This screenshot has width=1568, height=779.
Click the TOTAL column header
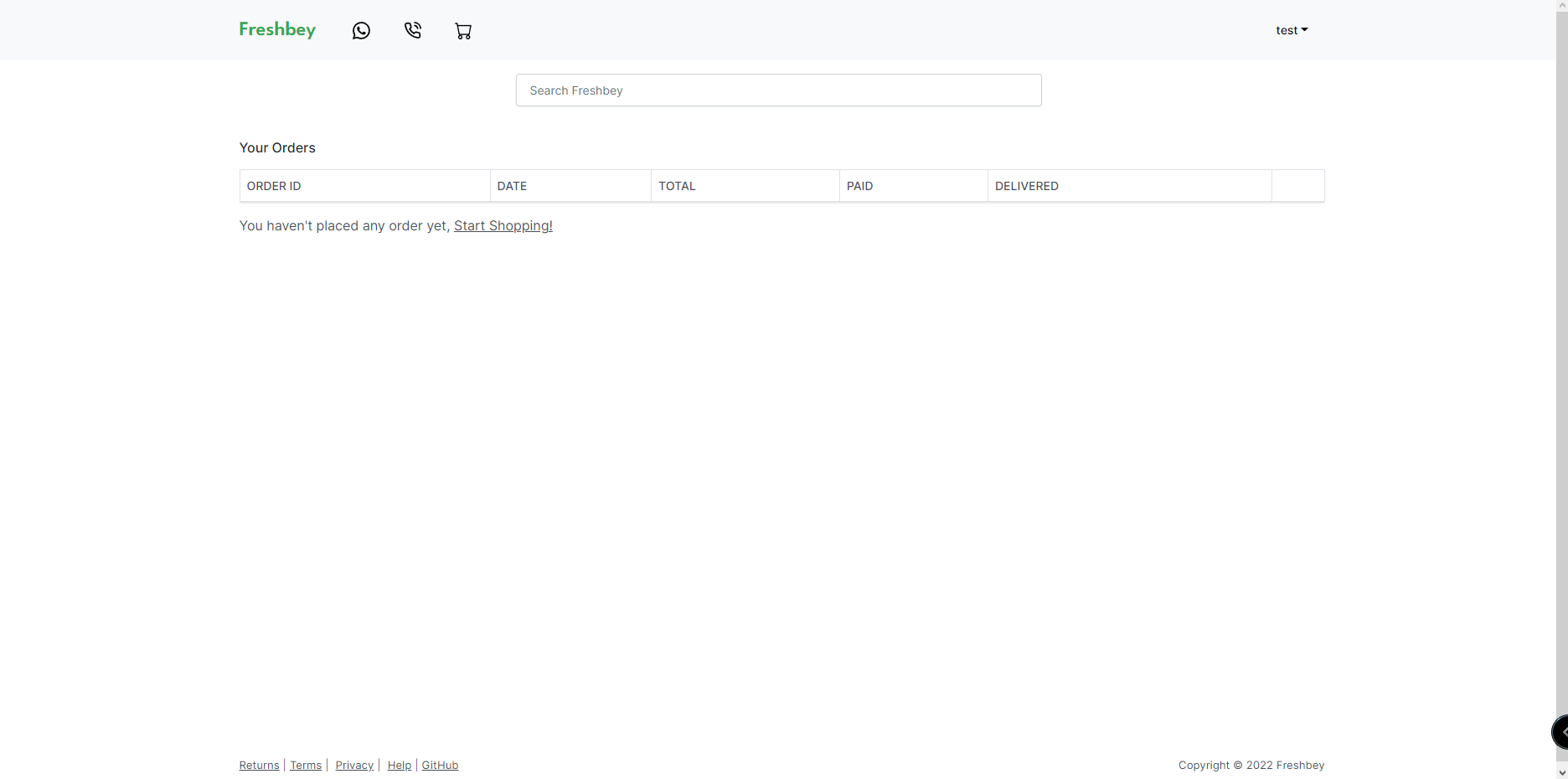[x=745, y=186]
